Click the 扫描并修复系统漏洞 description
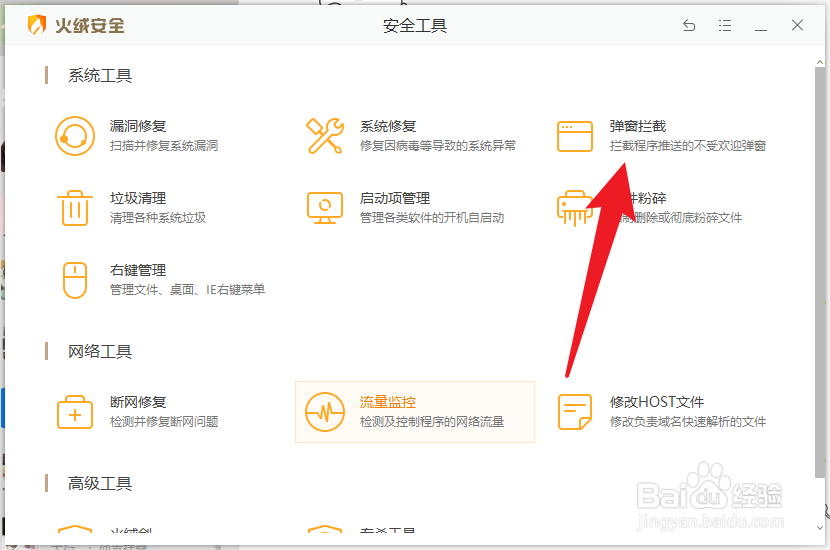This screenshot has height=550, width=830. [x=164, y=146]
